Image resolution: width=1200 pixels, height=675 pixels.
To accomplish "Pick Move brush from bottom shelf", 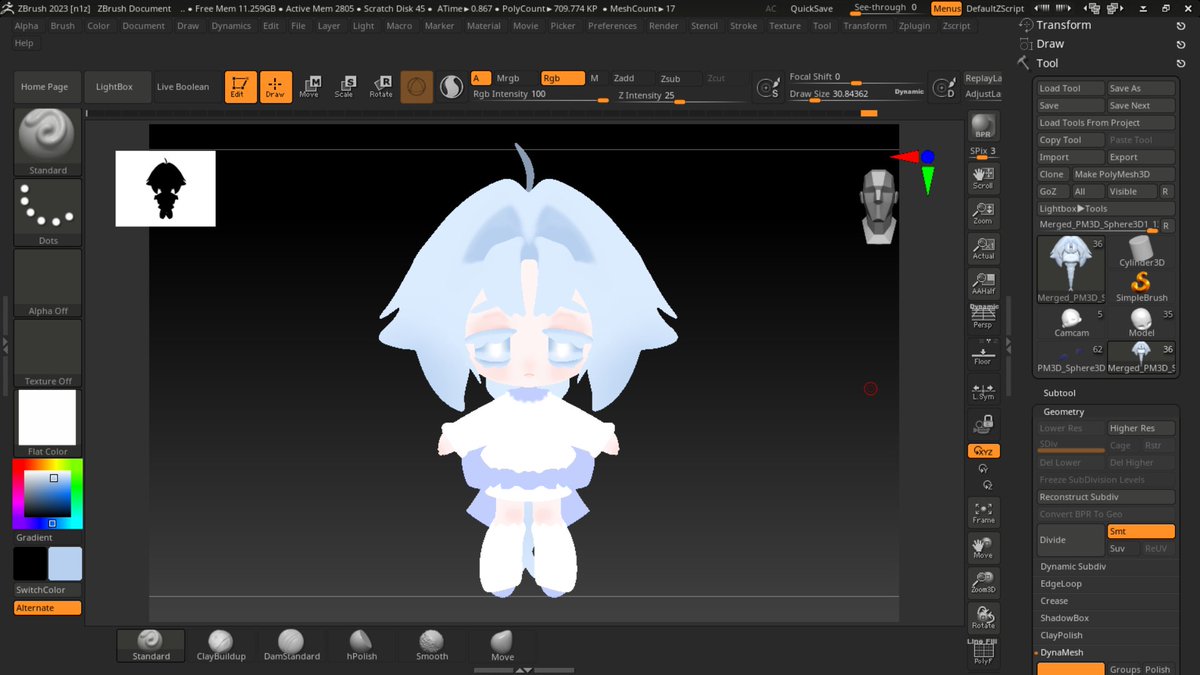I will pyautogui.click(x=503, y=645).
